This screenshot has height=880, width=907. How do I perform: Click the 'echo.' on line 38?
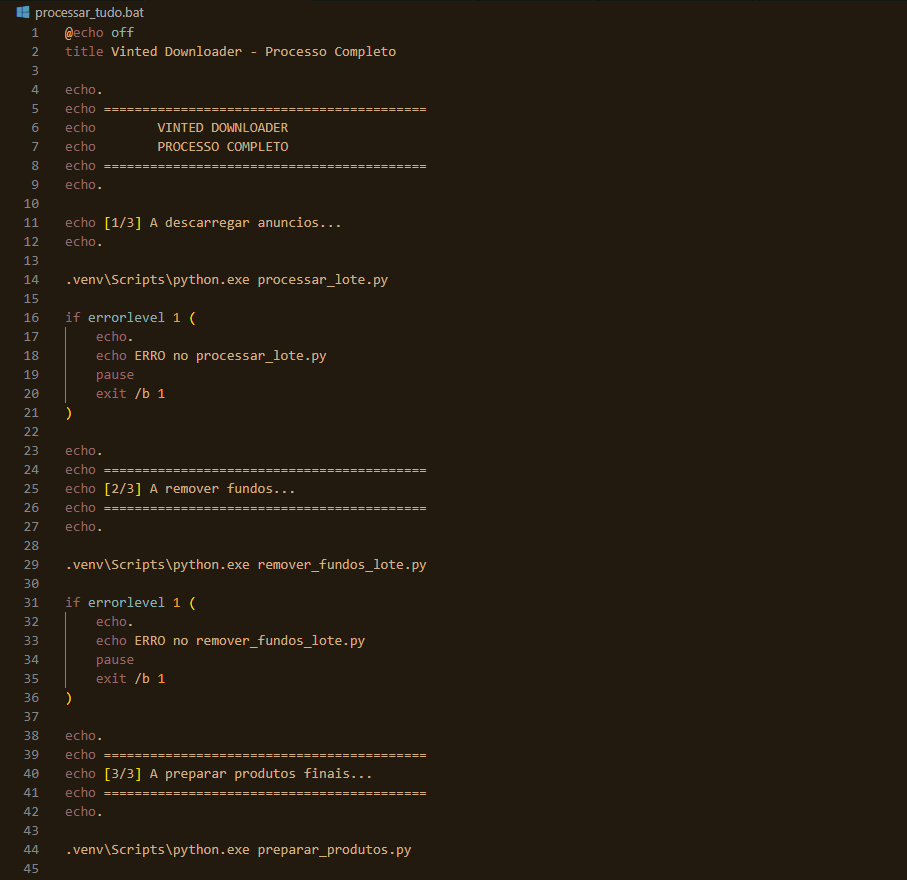pyautogui.click(x=84, y=736)
